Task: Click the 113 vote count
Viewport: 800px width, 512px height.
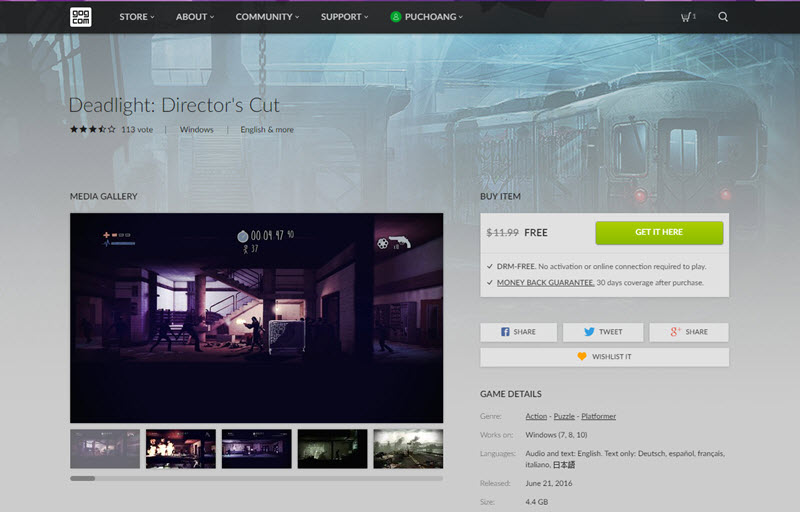Action: pyautogui.click(x=137, y=130)
